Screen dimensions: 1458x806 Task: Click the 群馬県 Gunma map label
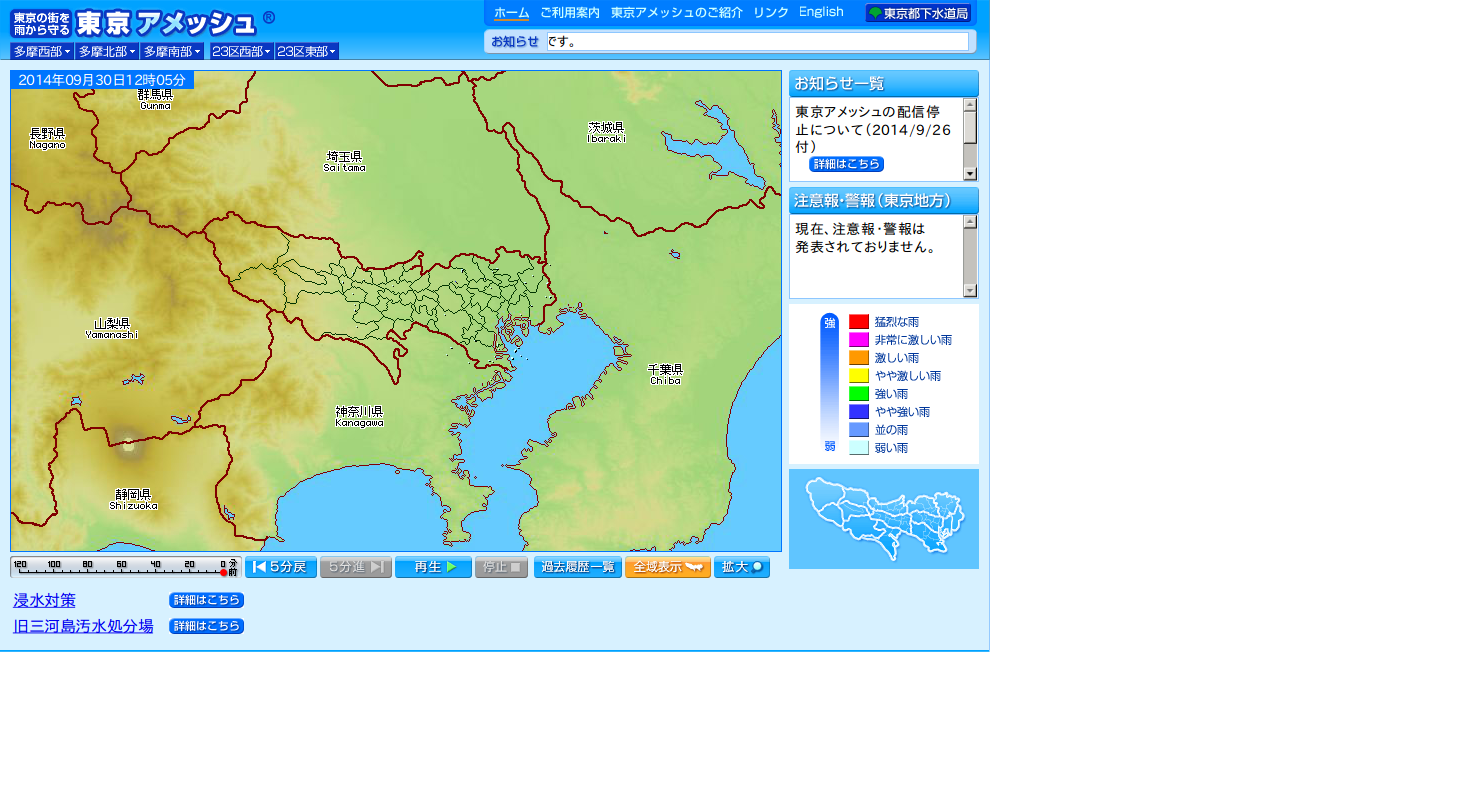155,99
